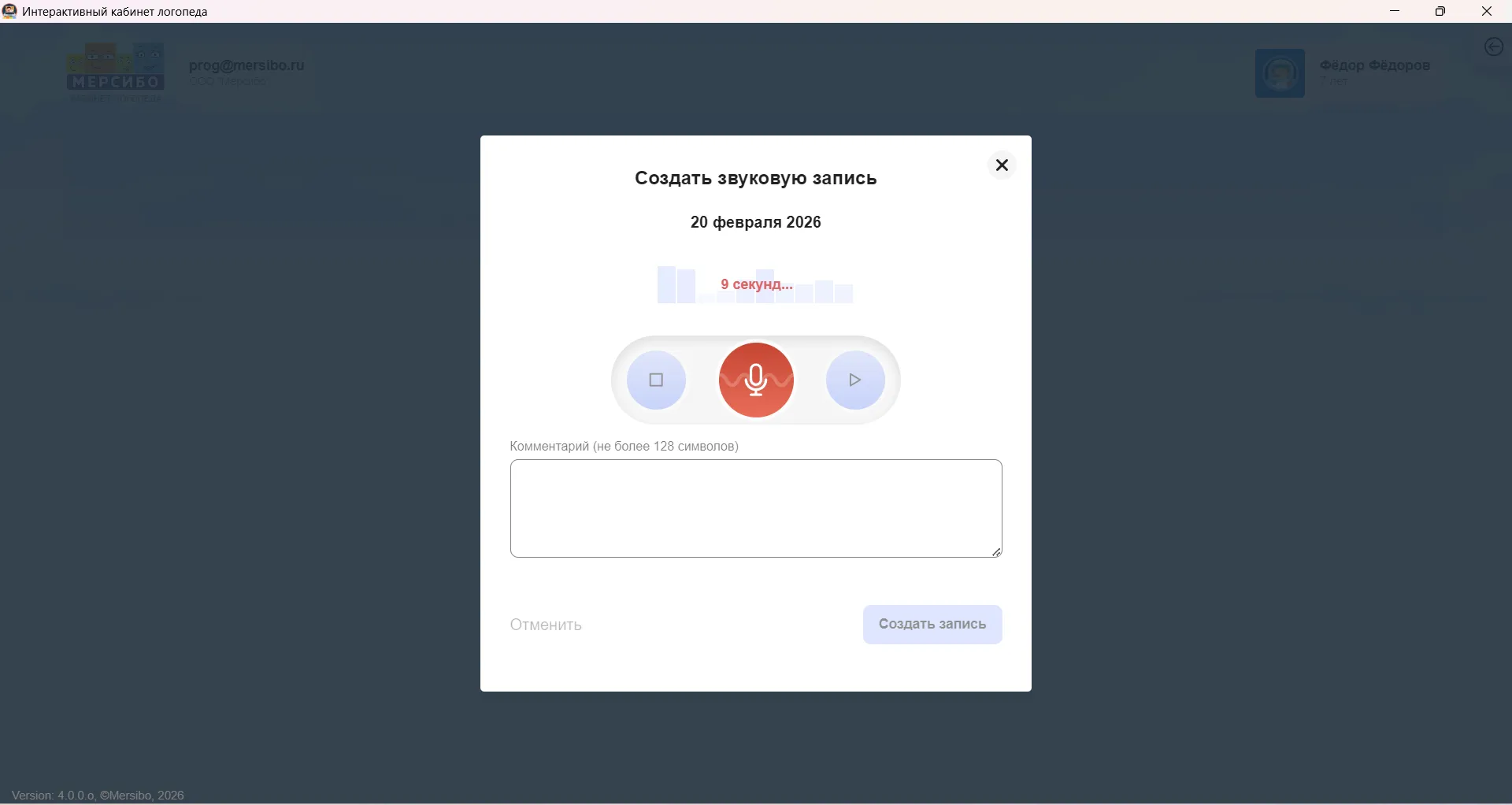The width and height of the screenshot is (1512, 805).
Task: Click the comment field label about 128 symbols
Action: (x=624, y=446)
